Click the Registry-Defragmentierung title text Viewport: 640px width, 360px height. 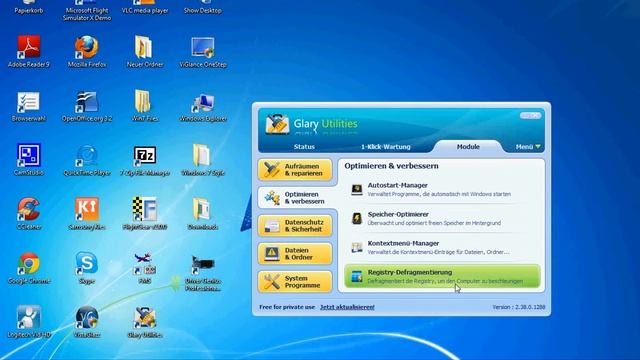[x=410, y=272]
